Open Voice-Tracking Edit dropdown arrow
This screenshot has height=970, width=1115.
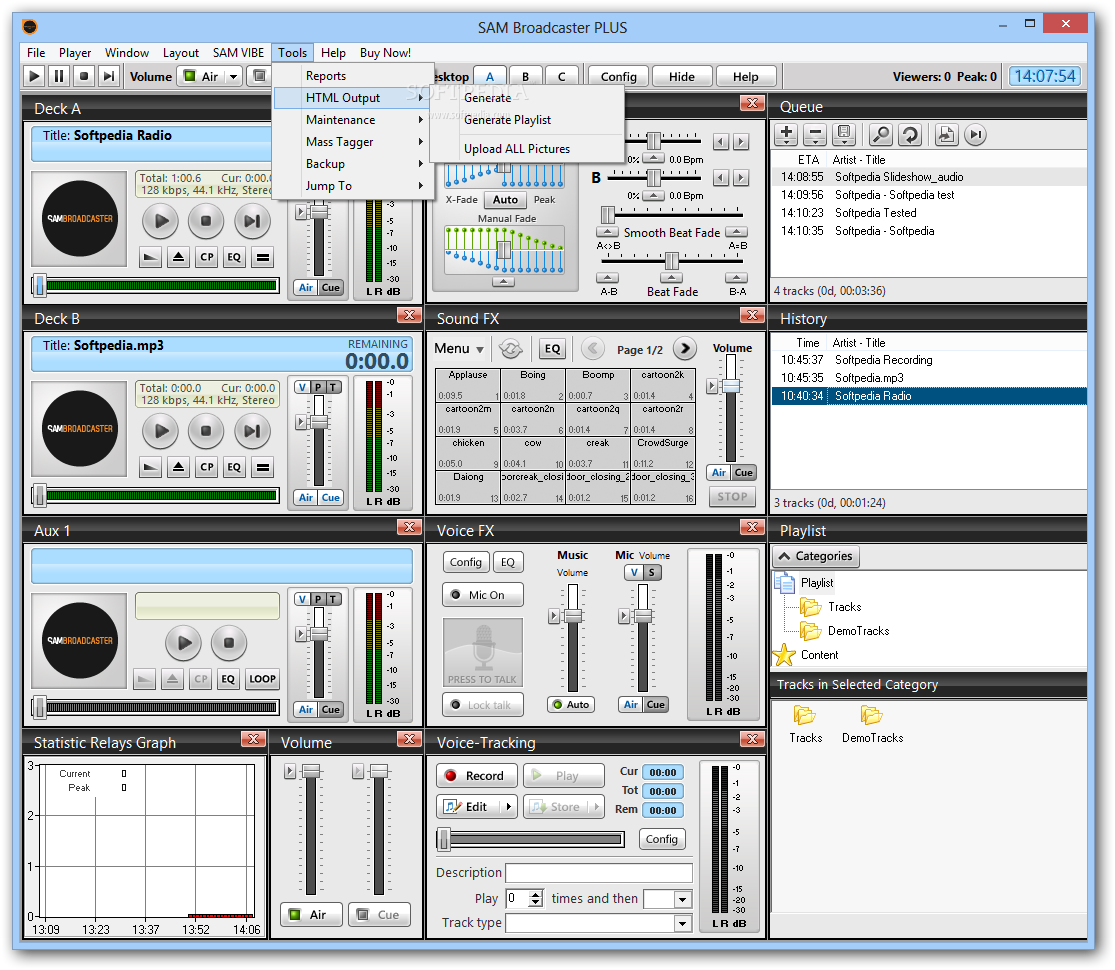[x=508, y=806]
